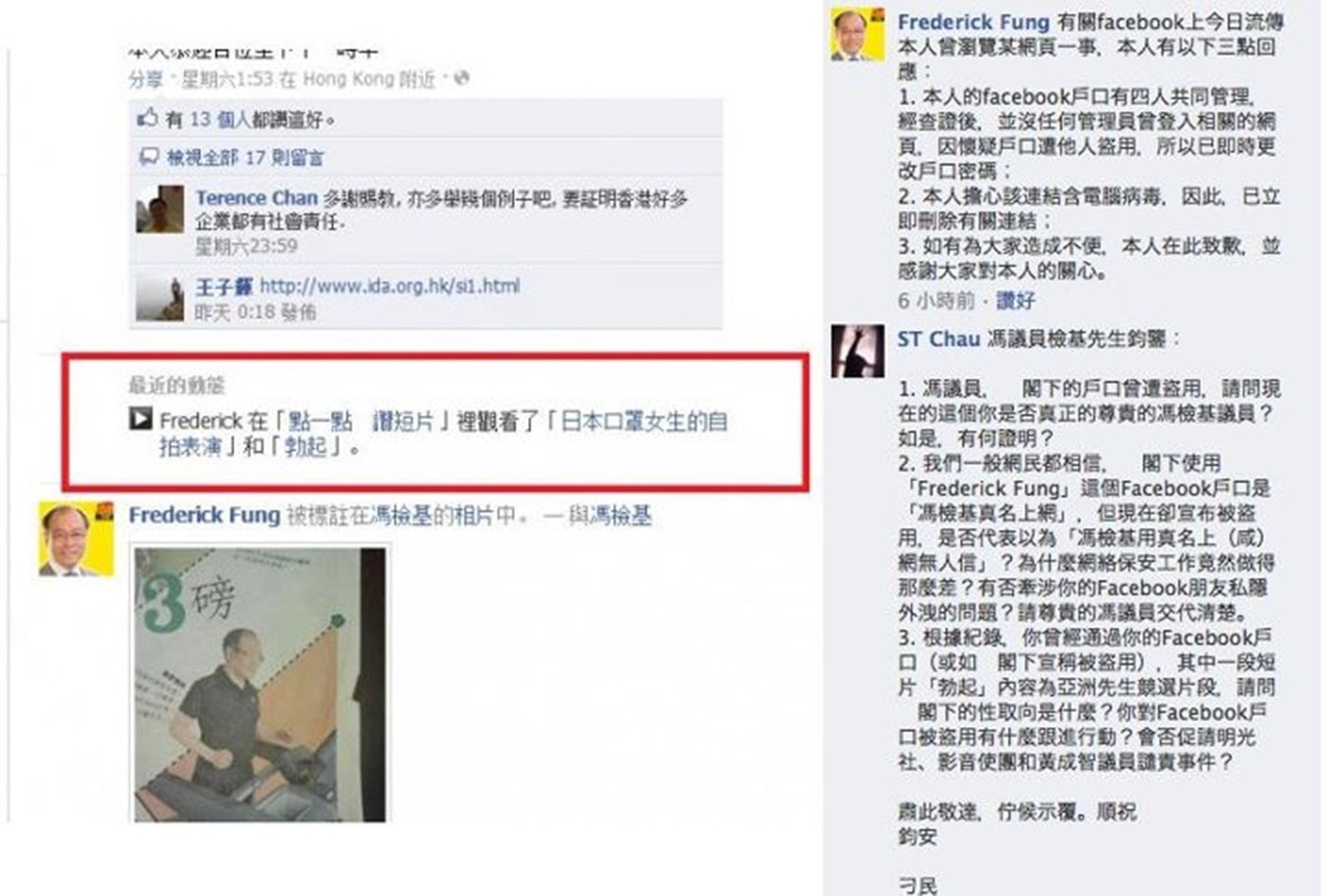
Task: Click the thumbs-up like icon
Action: (147, 119)
